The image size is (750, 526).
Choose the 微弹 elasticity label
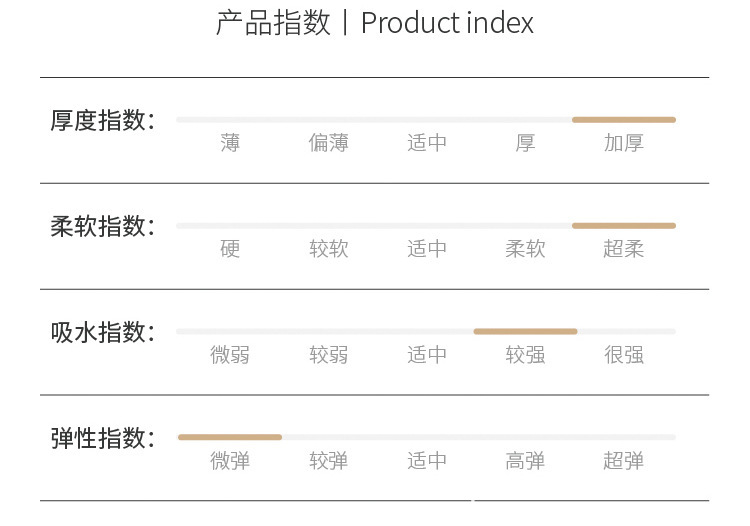coord(231,461)
